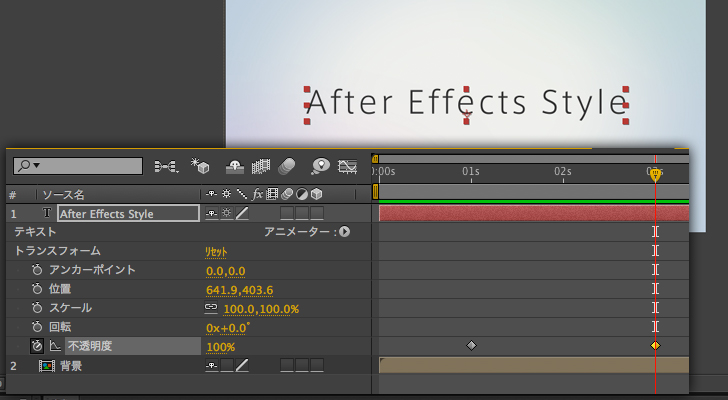The image size is (728, 400).
Task: Click the position value 641.9,403.6
Action: [x=240, y=290]
